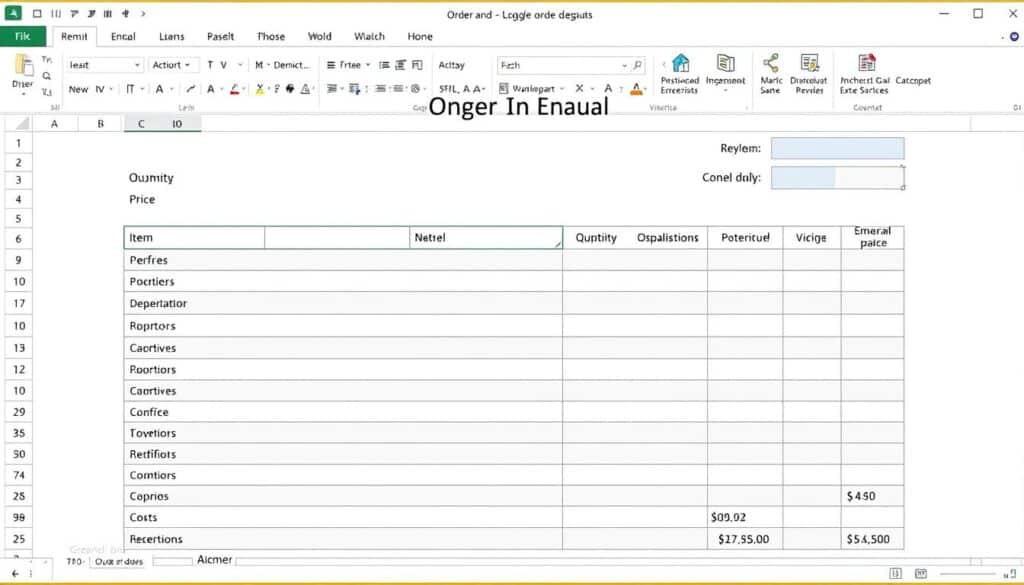Click the select-all corner triangle
This screenshot has width=1024, height=585.
click(22, 124)
